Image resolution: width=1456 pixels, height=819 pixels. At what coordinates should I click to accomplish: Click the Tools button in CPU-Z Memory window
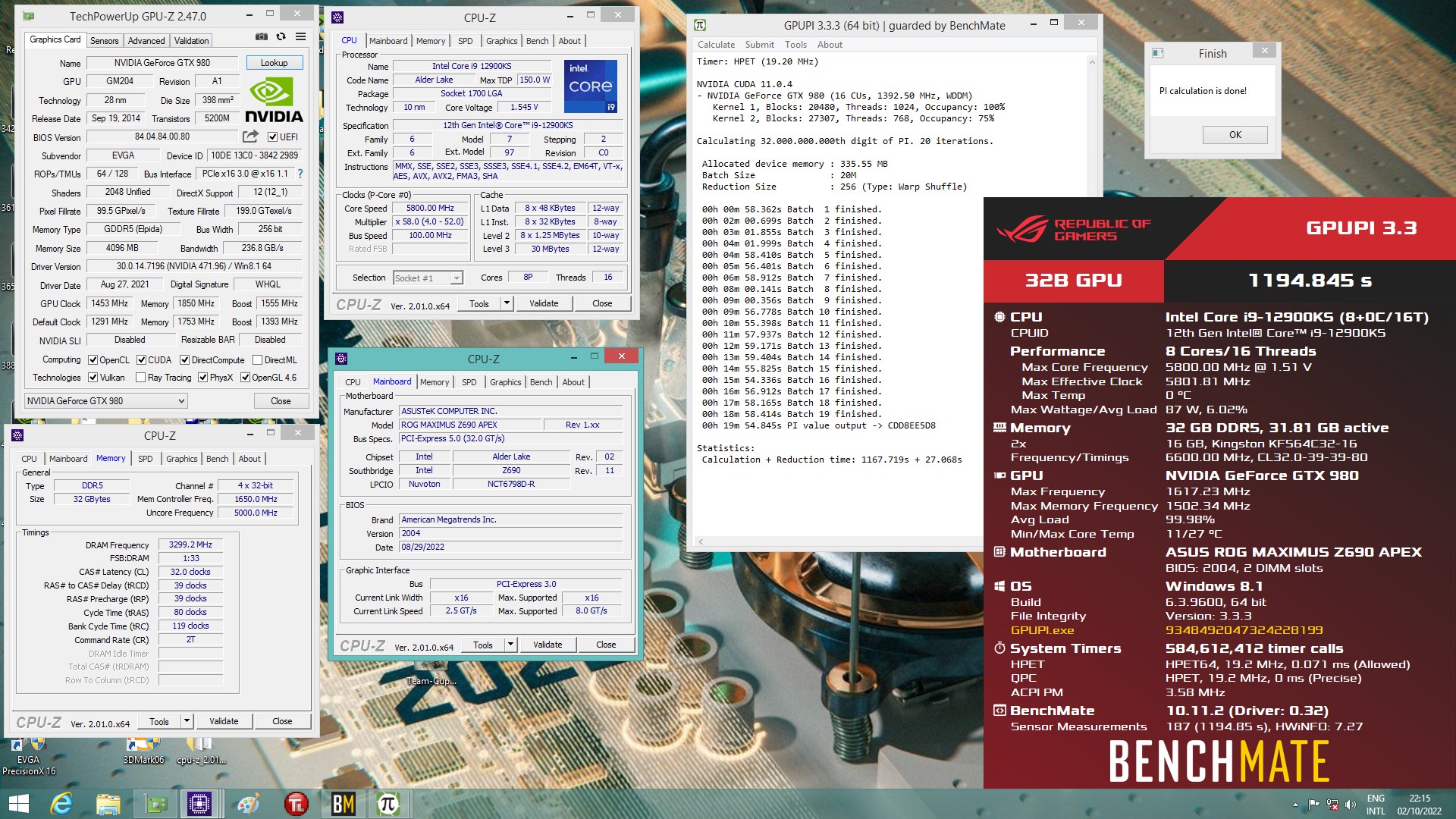[x=159, y=721]
